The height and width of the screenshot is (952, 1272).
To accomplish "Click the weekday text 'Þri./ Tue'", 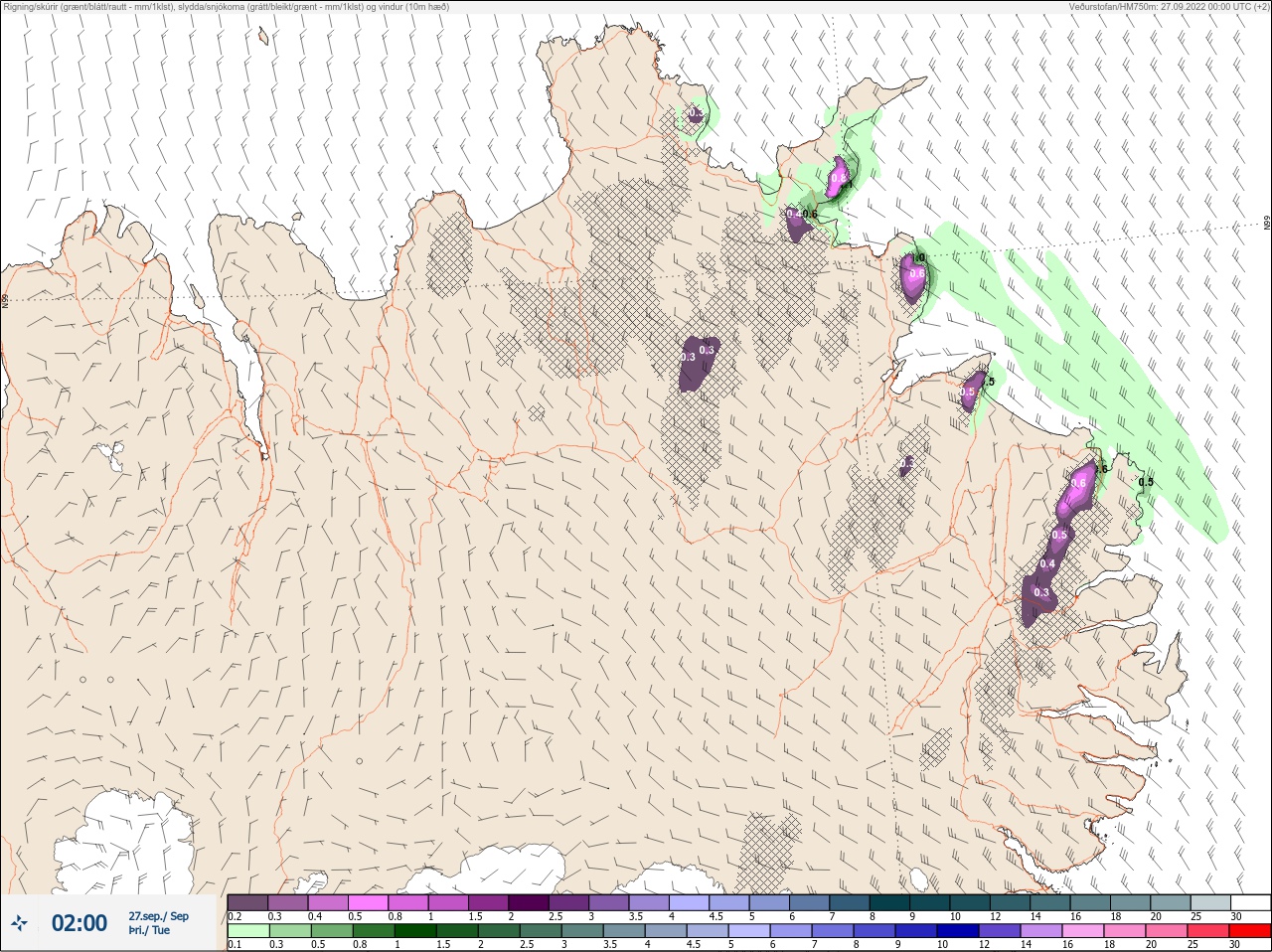I will tap(149, 930).
